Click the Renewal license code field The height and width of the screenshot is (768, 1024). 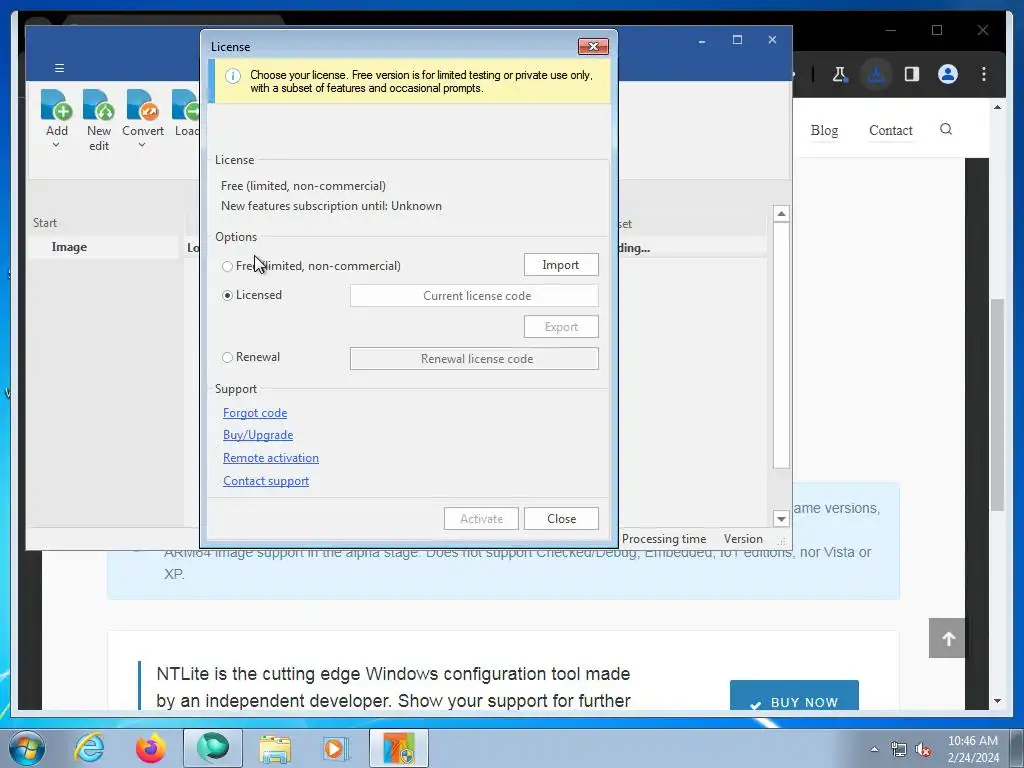pos(474,359)
